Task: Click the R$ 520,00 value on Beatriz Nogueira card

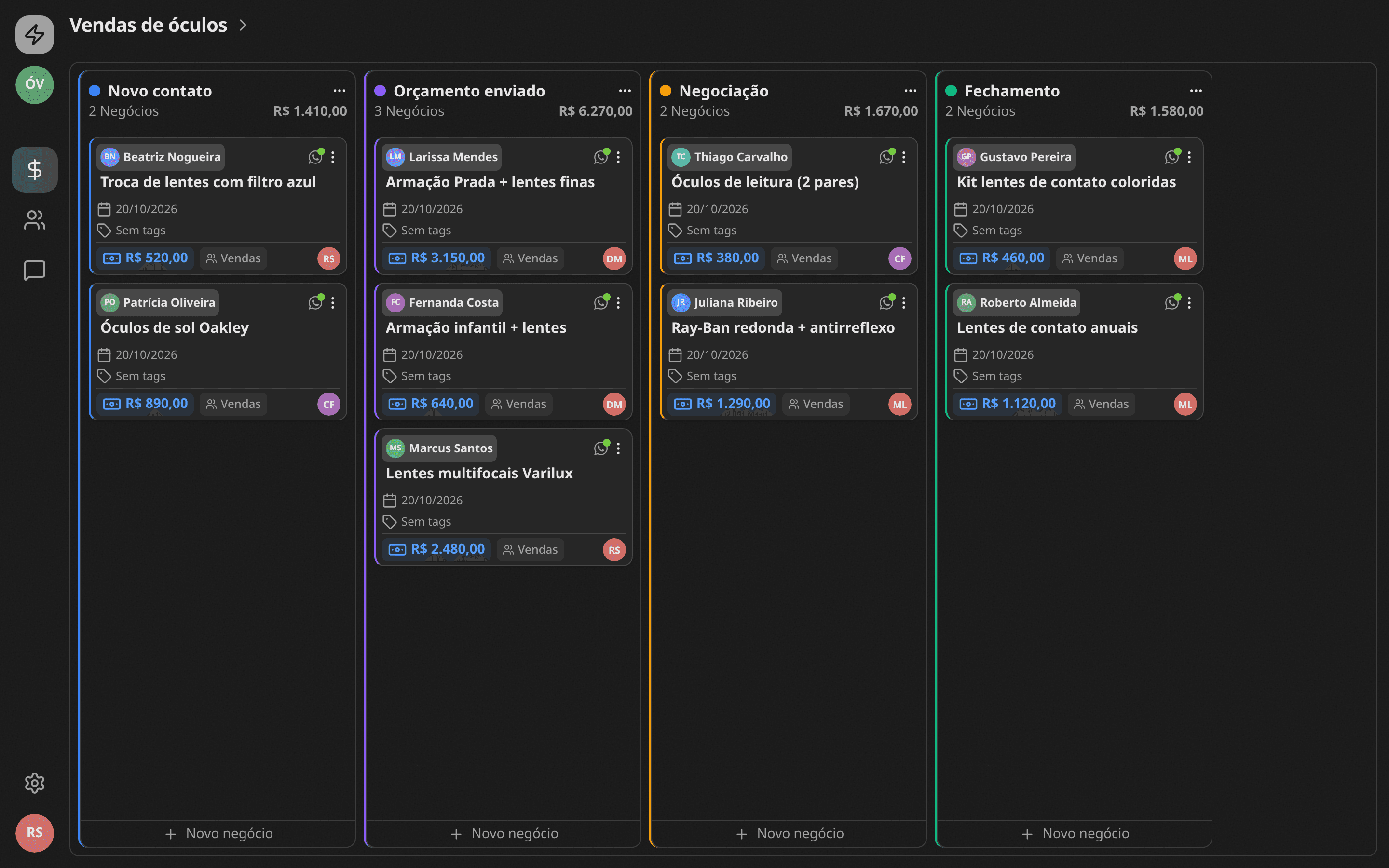Action: [145, 258]
